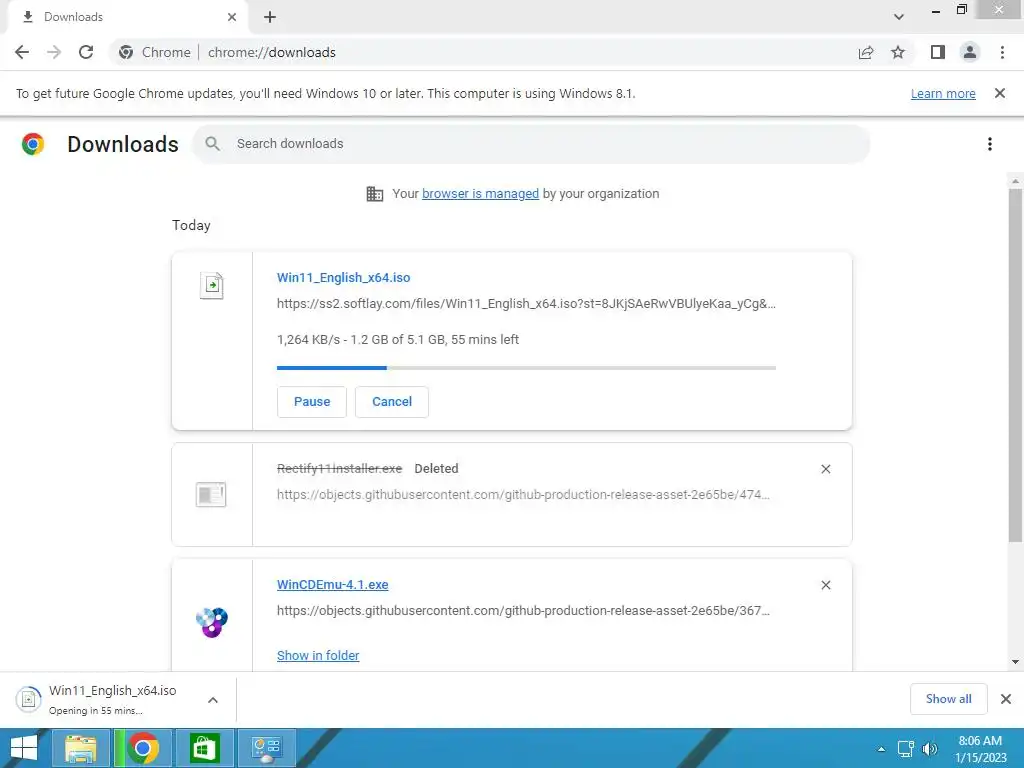This screenshot has height=768, width=1024.
Task: Open the Windows Store taskbar icon
Action: pyautogui.click(x=204, y=748)
